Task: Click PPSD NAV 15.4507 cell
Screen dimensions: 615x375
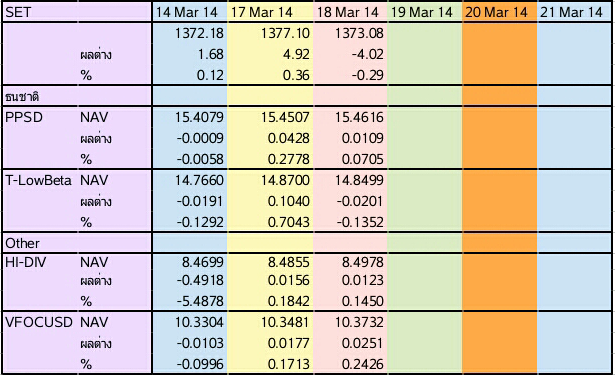Action: click(270, 117)
